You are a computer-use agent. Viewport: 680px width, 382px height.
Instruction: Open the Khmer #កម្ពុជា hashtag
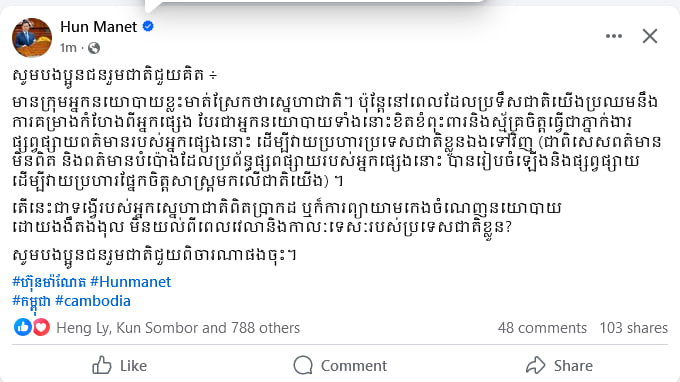click(x=31, y=301)
